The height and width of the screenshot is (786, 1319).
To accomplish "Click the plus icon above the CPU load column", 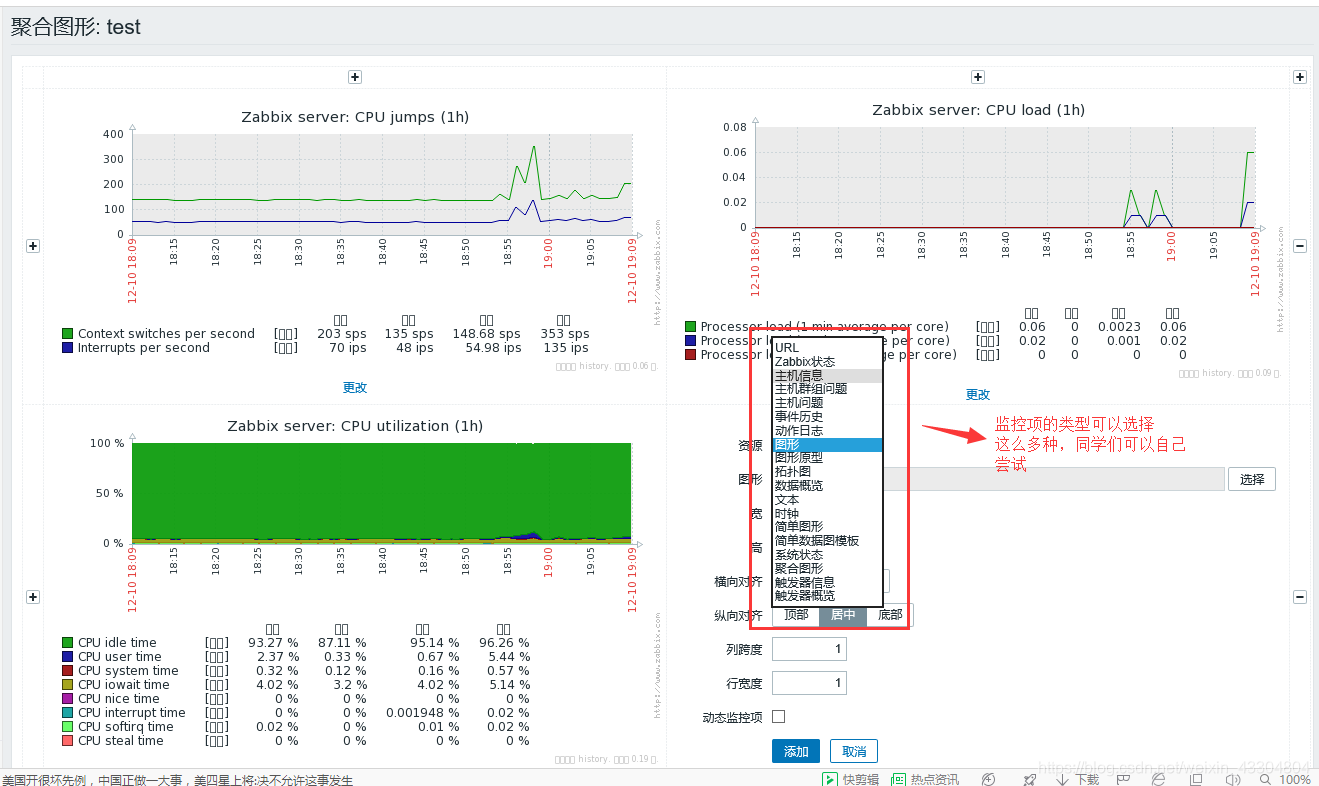I will [978, 77].
